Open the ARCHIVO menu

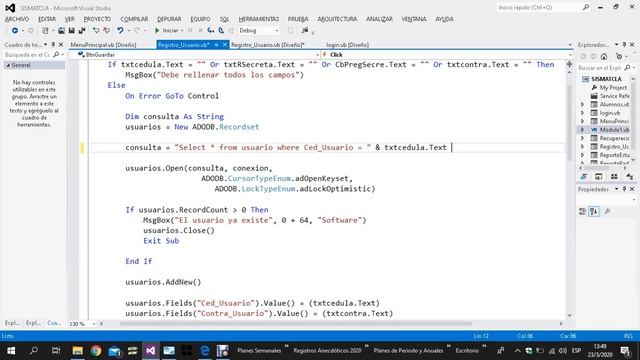point(17,19)
